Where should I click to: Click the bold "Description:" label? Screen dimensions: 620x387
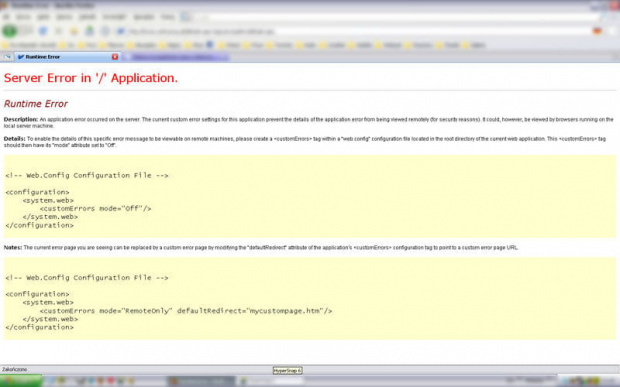tap(21, 119)
